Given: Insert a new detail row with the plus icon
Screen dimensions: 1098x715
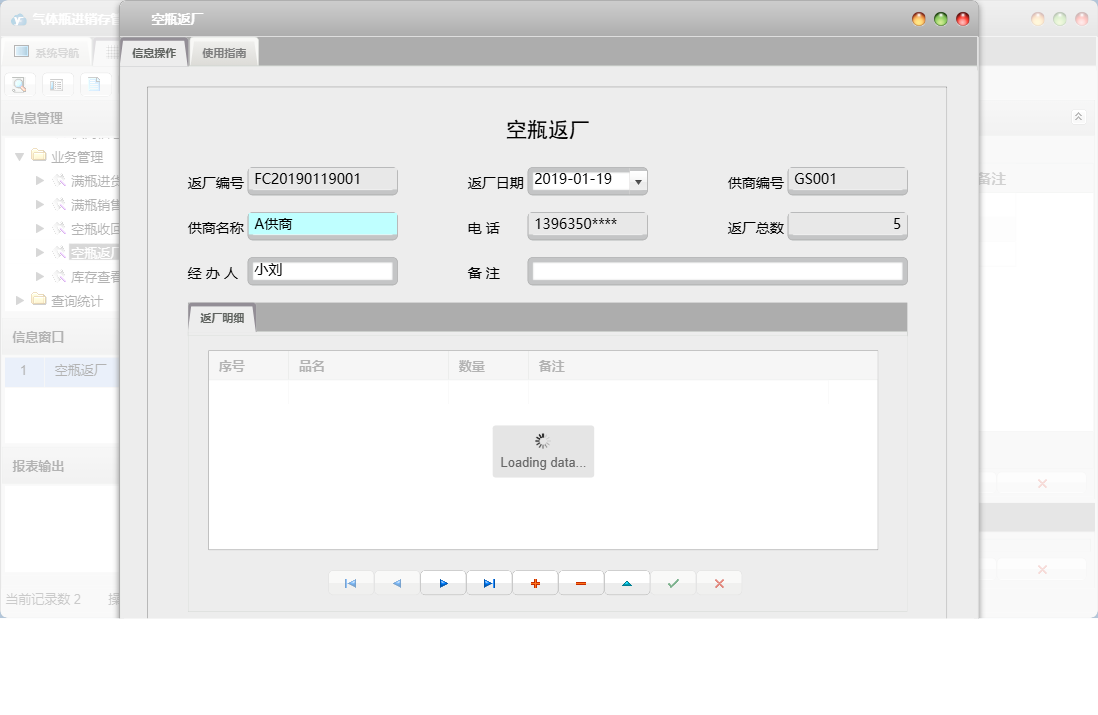Looking at the screenshot, I should tap(535, 582).
